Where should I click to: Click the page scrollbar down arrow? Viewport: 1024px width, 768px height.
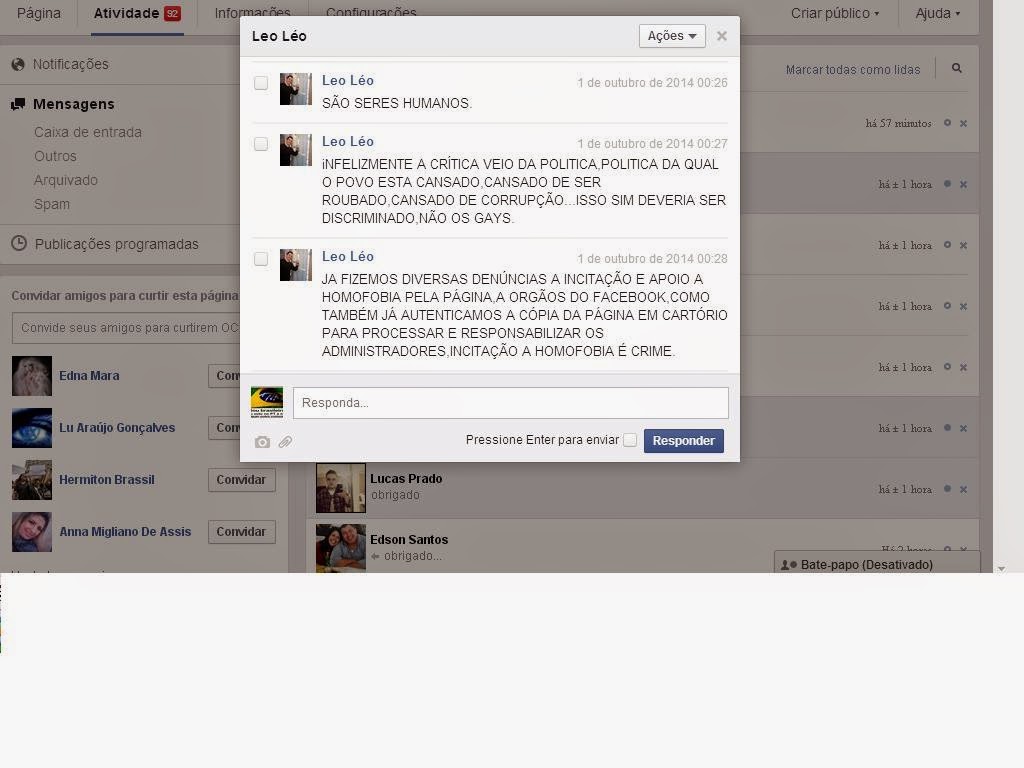point(1002,569)
